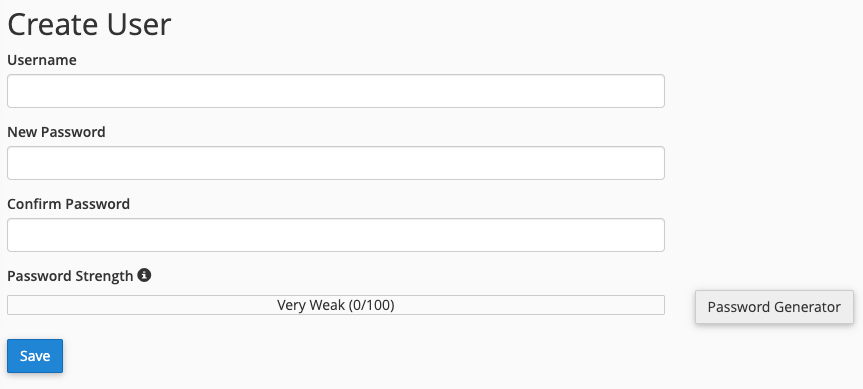Open the Password Generator

pyautogui.click(x=774, y=307)
